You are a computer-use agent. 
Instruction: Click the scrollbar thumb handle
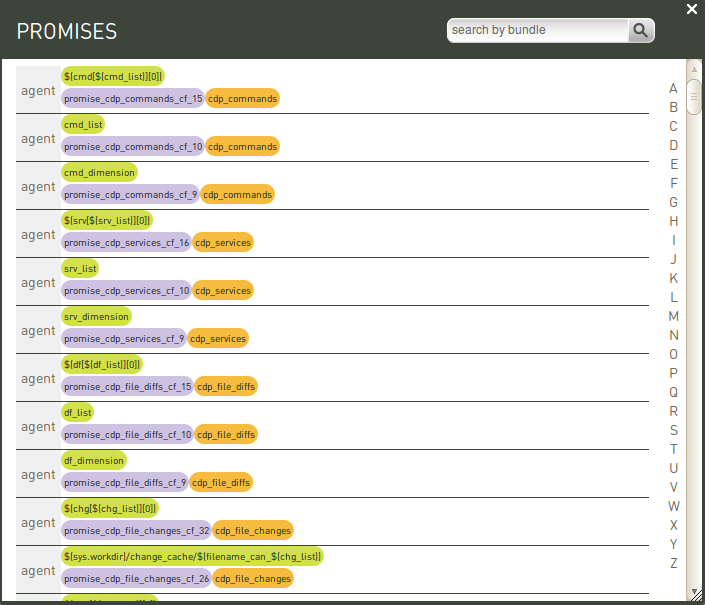694,97
